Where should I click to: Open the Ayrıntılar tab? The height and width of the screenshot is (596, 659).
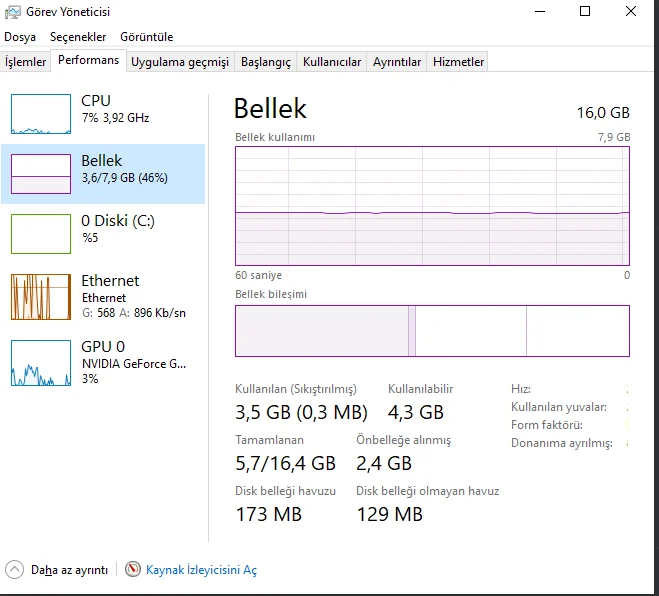point(397,62)
